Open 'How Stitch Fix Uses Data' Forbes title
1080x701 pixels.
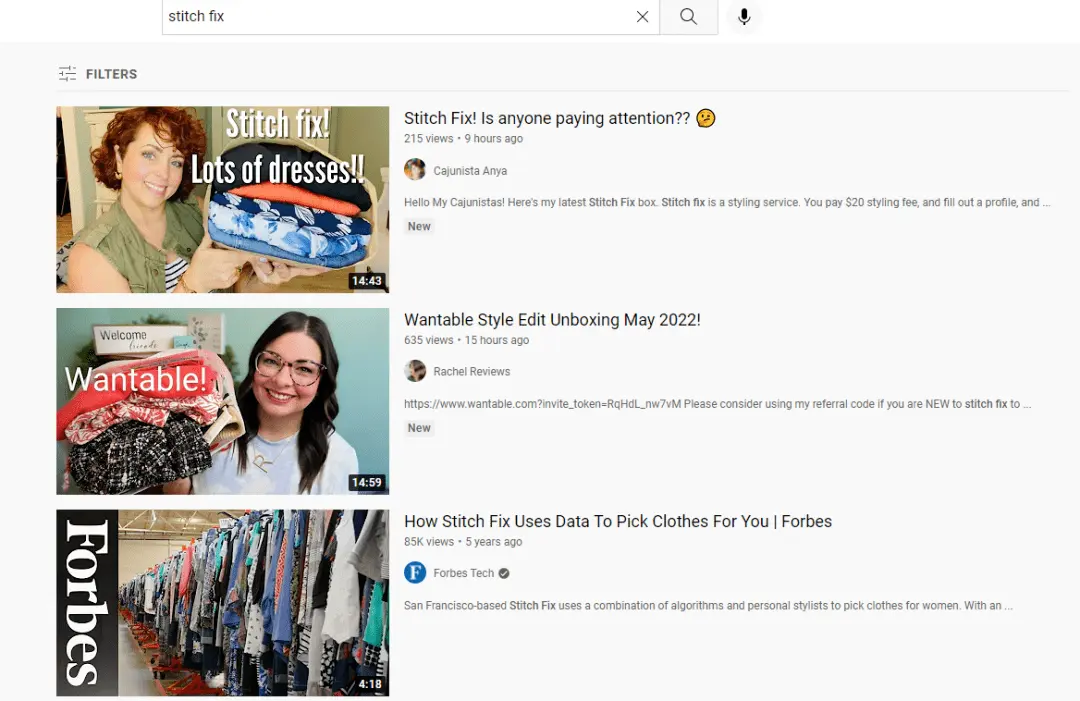(x=618, y=521)
